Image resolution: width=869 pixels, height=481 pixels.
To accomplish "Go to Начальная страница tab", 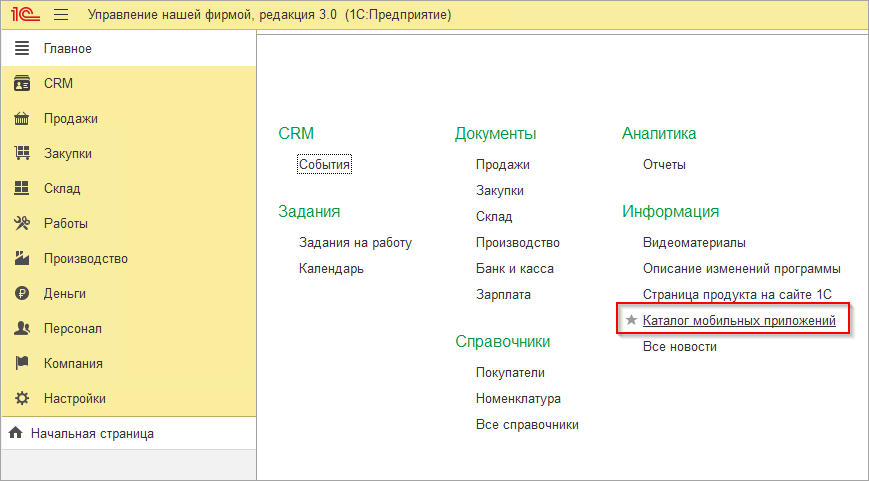I will 129,433.
